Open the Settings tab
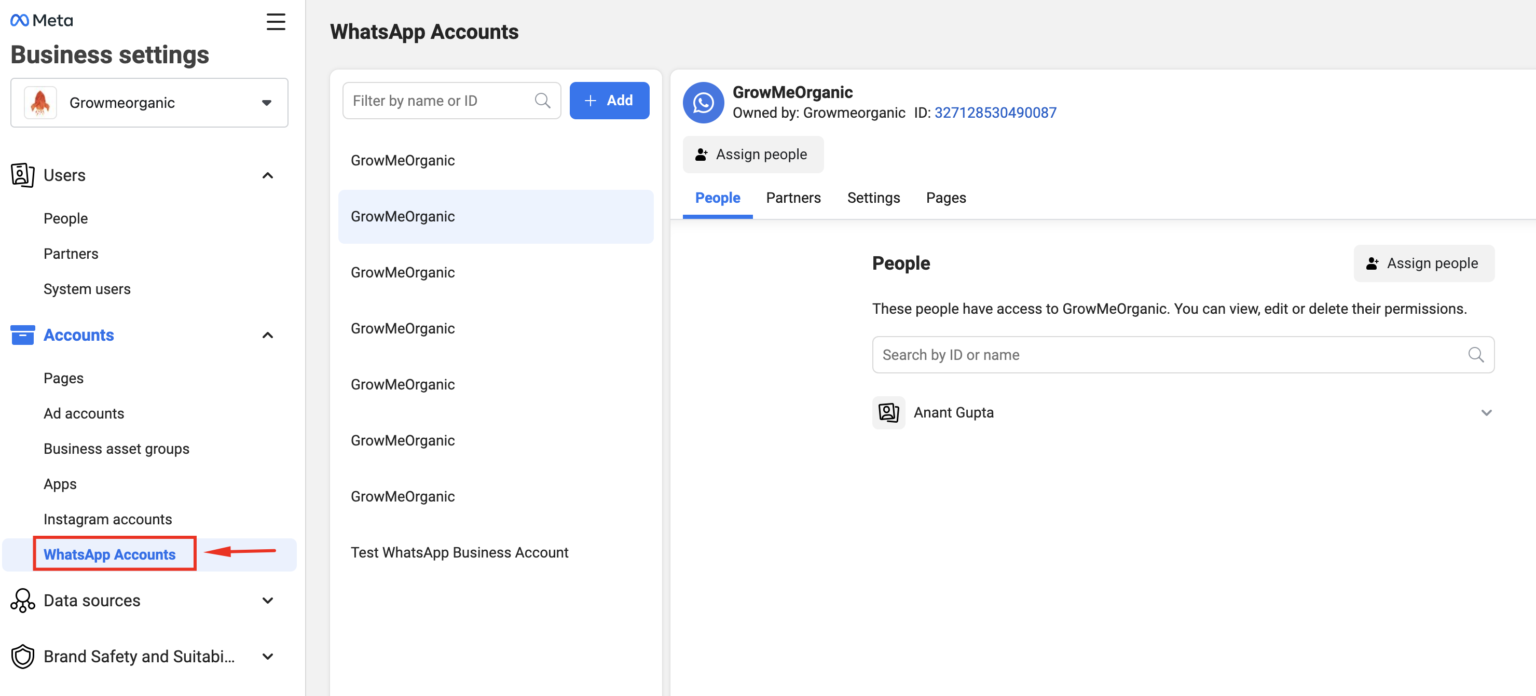1536x696 pixels. click(874, 198)
